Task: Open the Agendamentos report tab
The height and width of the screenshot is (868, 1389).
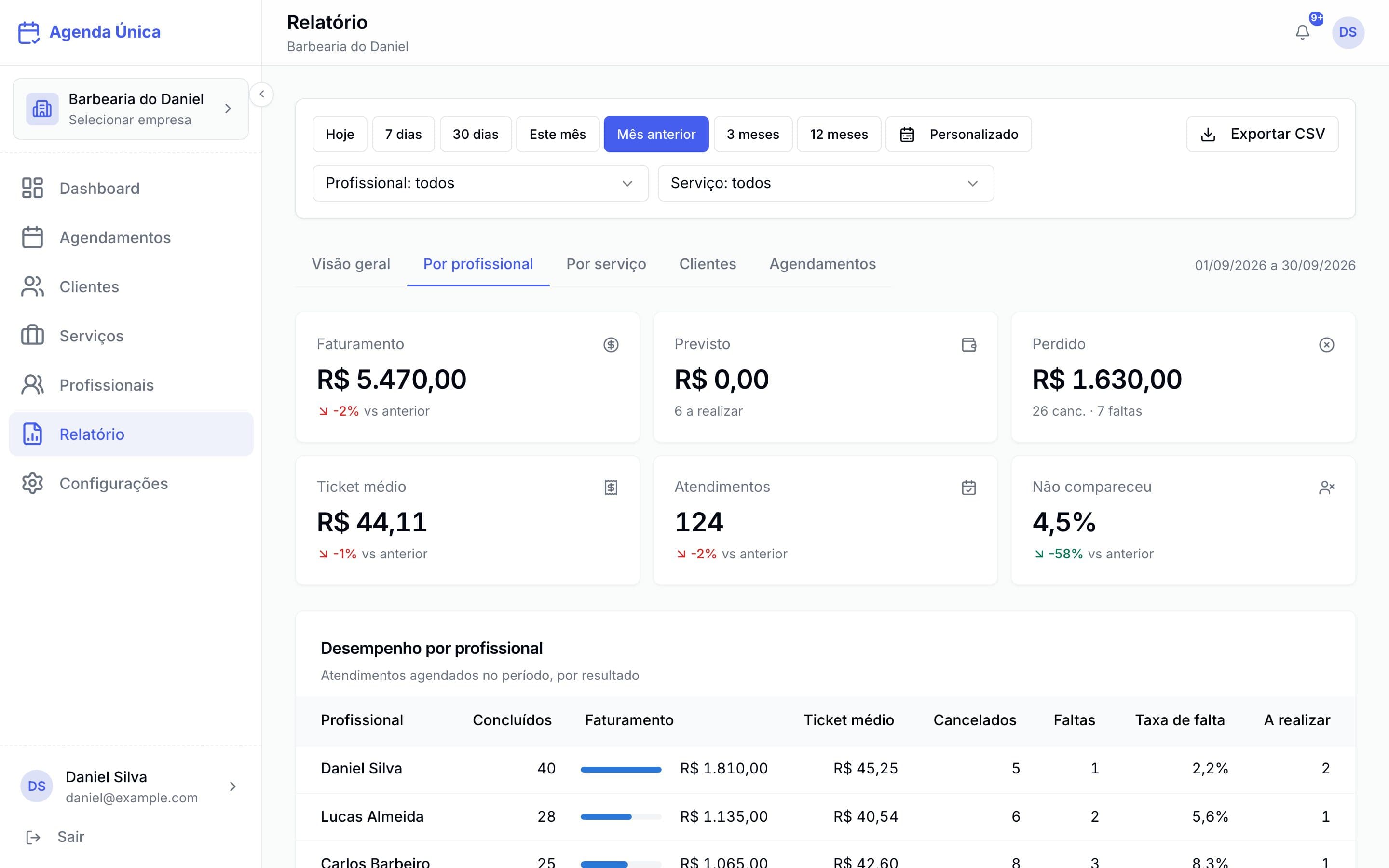Action: click(822, 264)
